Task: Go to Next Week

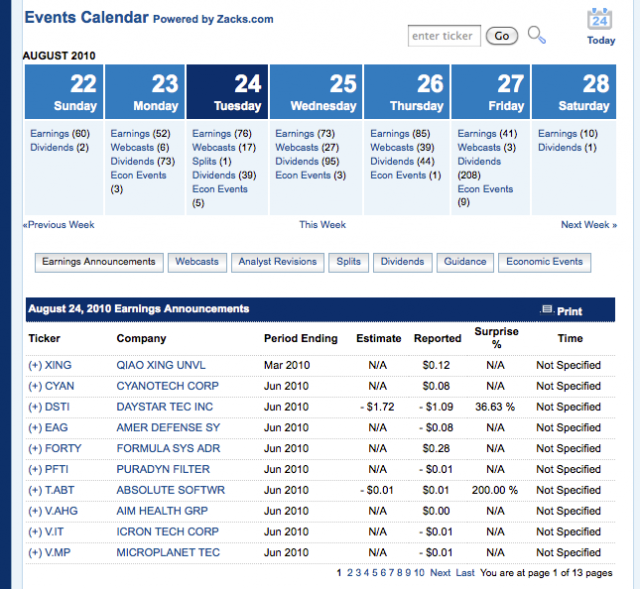Action: pyautogui.click(x=589, y=224)
